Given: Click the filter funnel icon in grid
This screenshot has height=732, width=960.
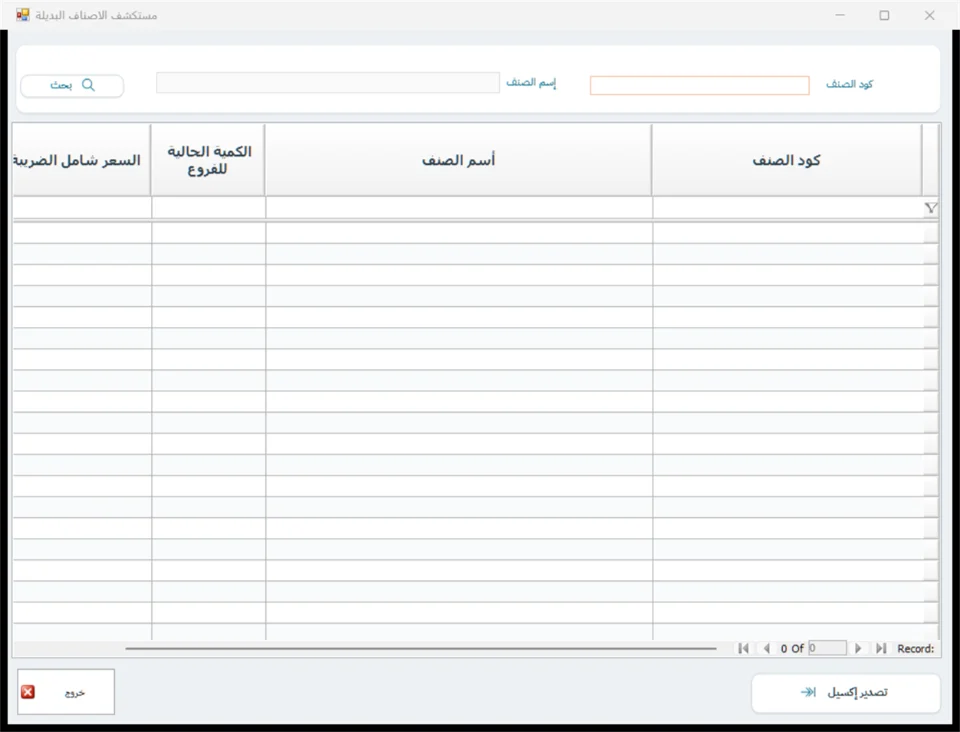Looking at the screenshot, I should point(931,208).
